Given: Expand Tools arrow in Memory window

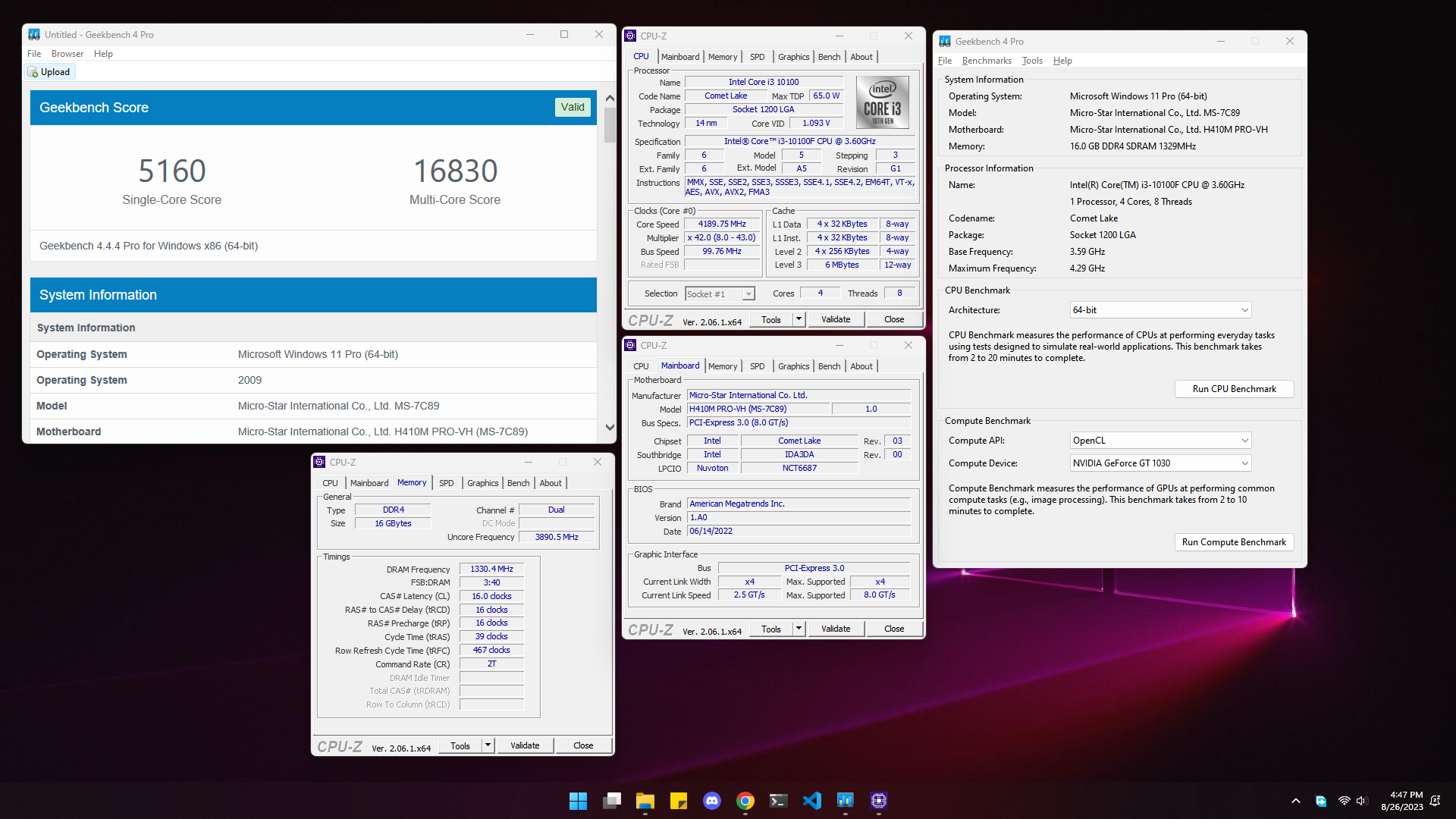Looking at the screenshot, I should click(488, 745).
